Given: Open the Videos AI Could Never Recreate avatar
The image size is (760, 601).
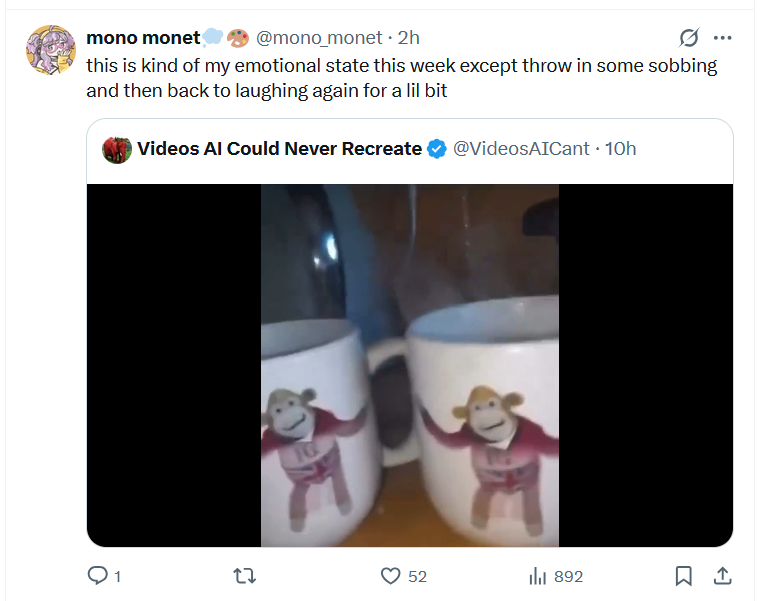Looking at the screenshot, I should [117, 150].
